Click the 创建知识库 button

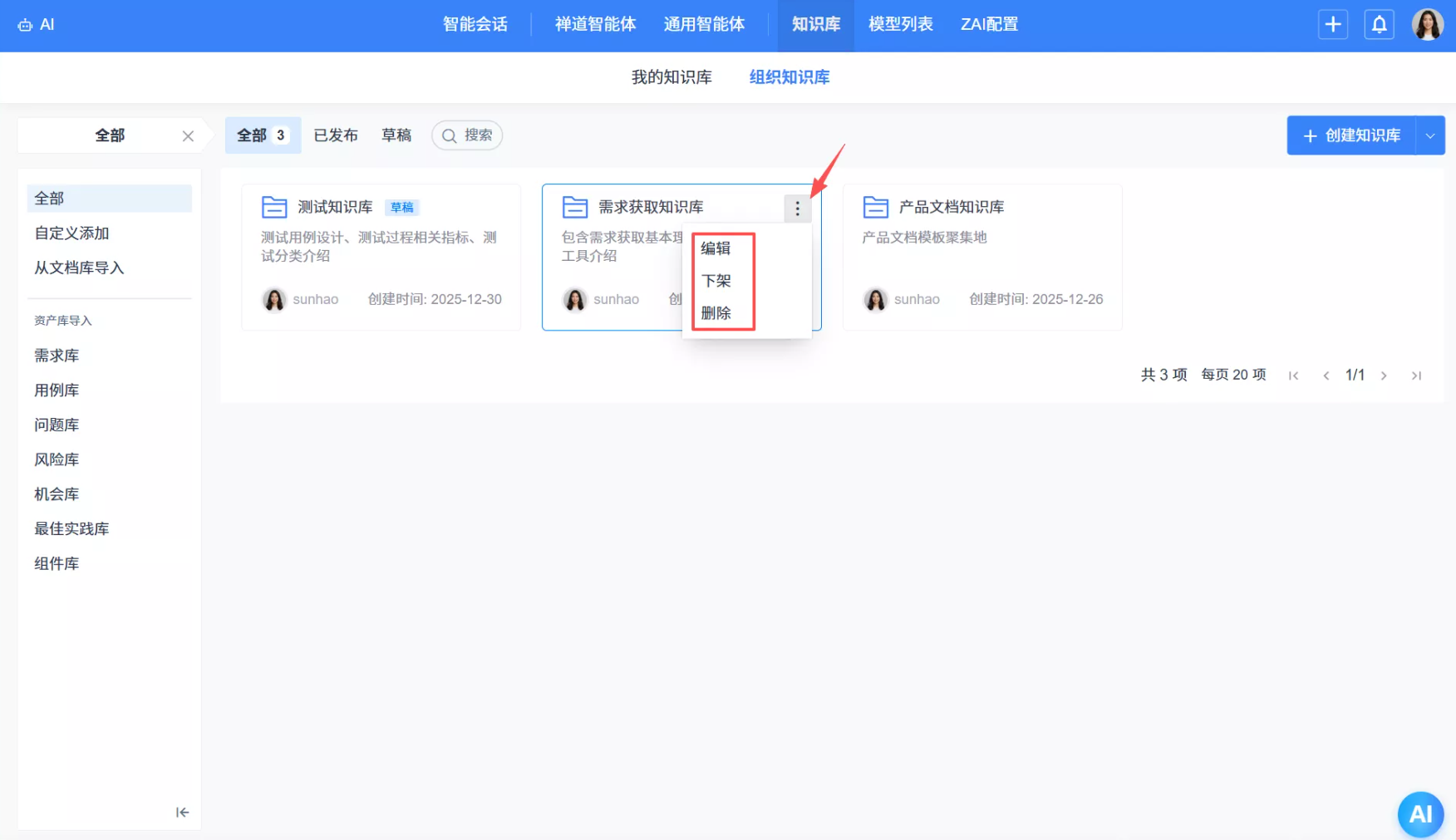click(1353, 135)
